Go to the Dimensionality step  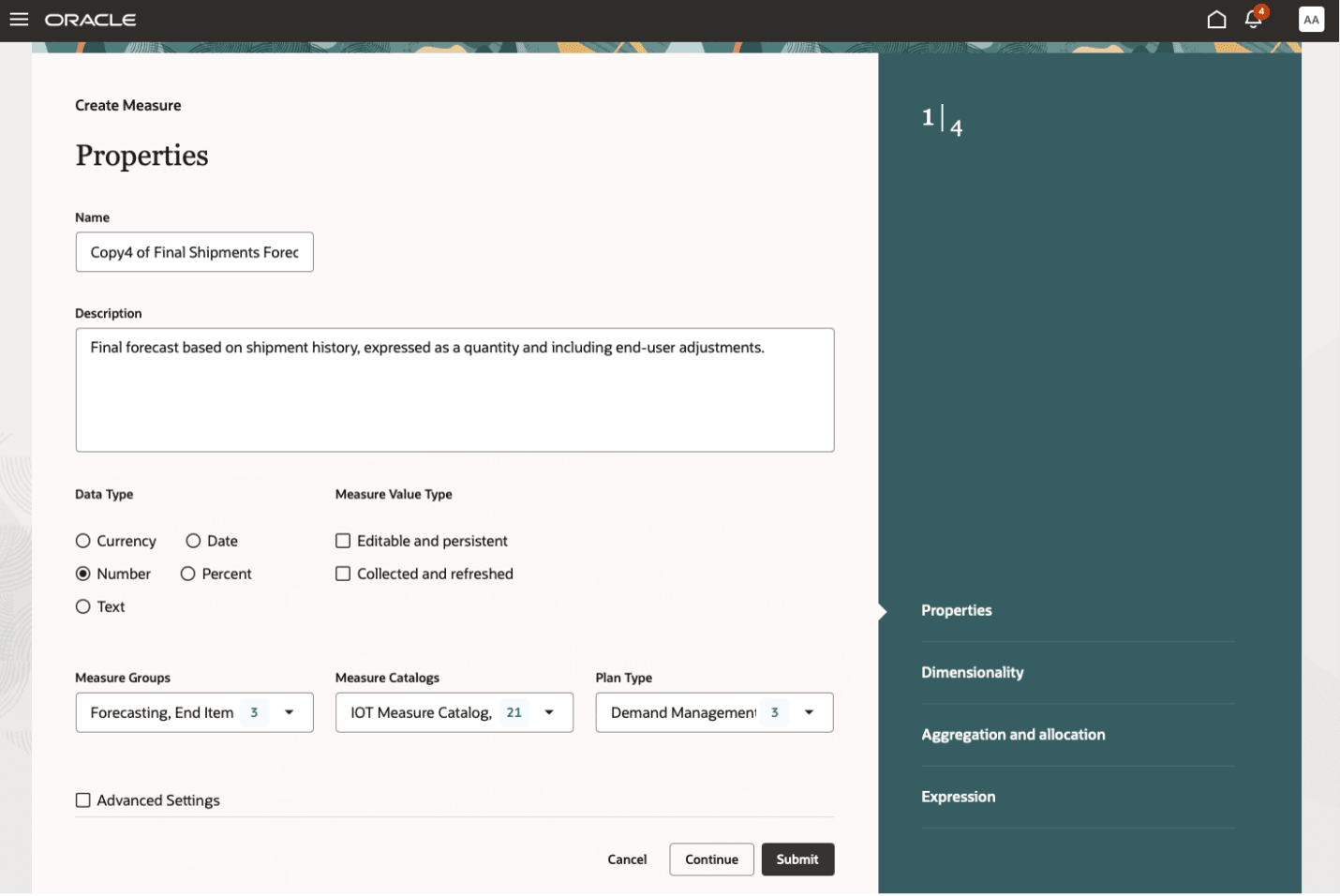coord(972,672)
